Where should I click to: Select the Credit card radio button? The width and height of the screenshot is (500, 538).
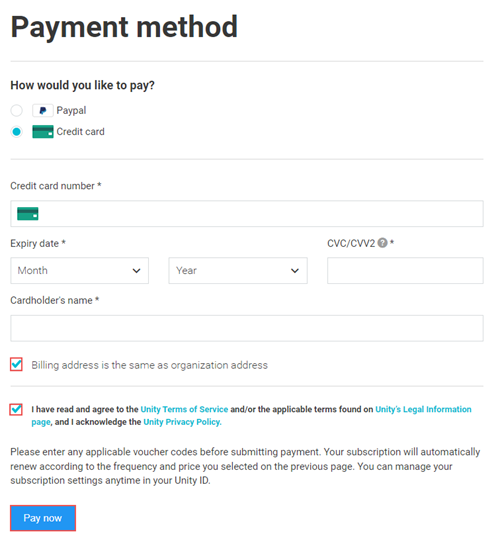coord(16,132)
